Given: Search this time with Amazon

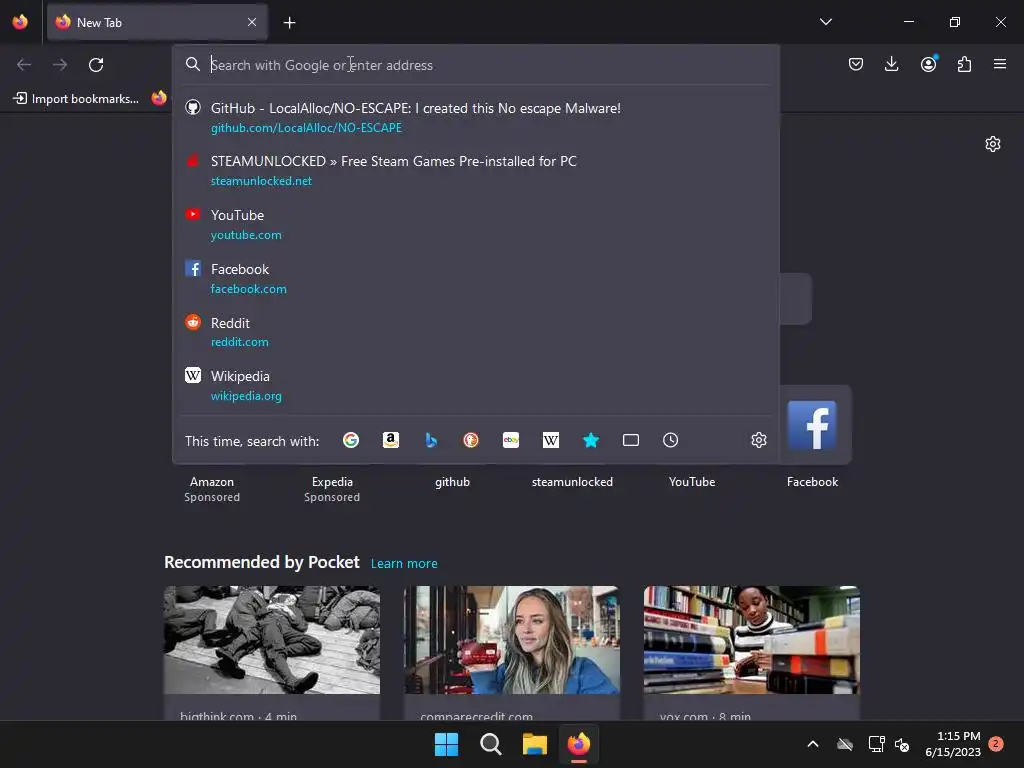Looking at the screenshot, I should [391, 440].
